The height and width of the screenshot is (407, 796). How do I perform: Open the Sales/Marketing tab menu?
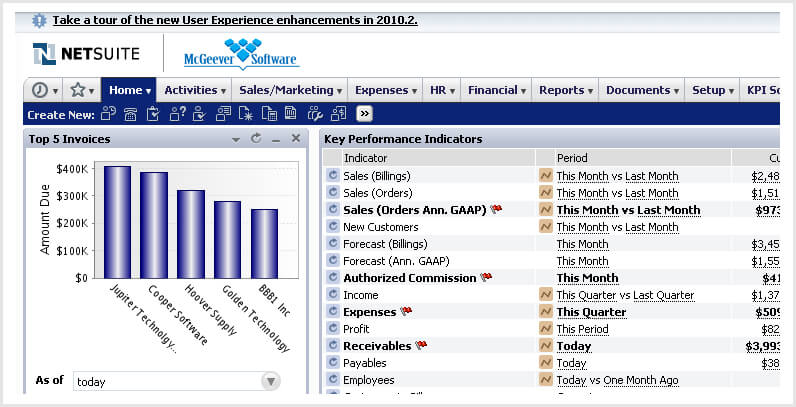(x=291, y=90)
